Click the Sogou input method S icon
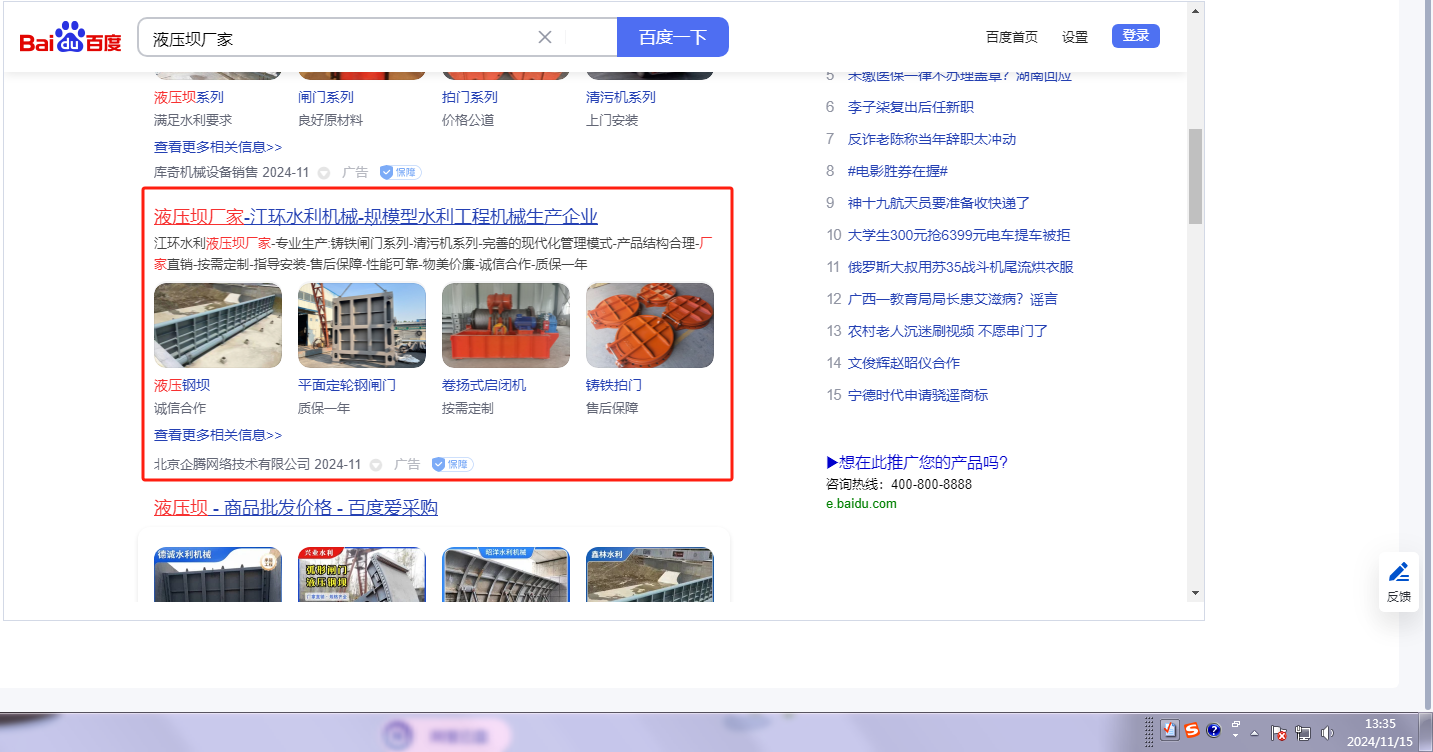Viewport: 1433px width, 752px height. coord(1192,730)
